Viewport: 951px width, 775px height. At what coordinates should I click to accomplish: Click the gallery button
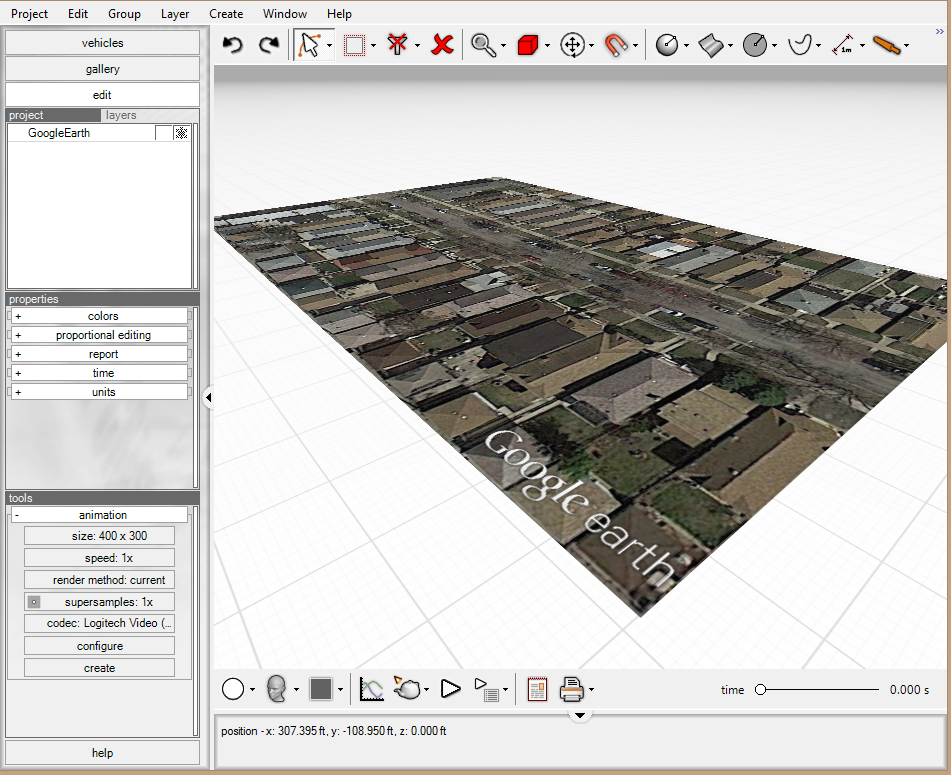[x=102, y=69]
